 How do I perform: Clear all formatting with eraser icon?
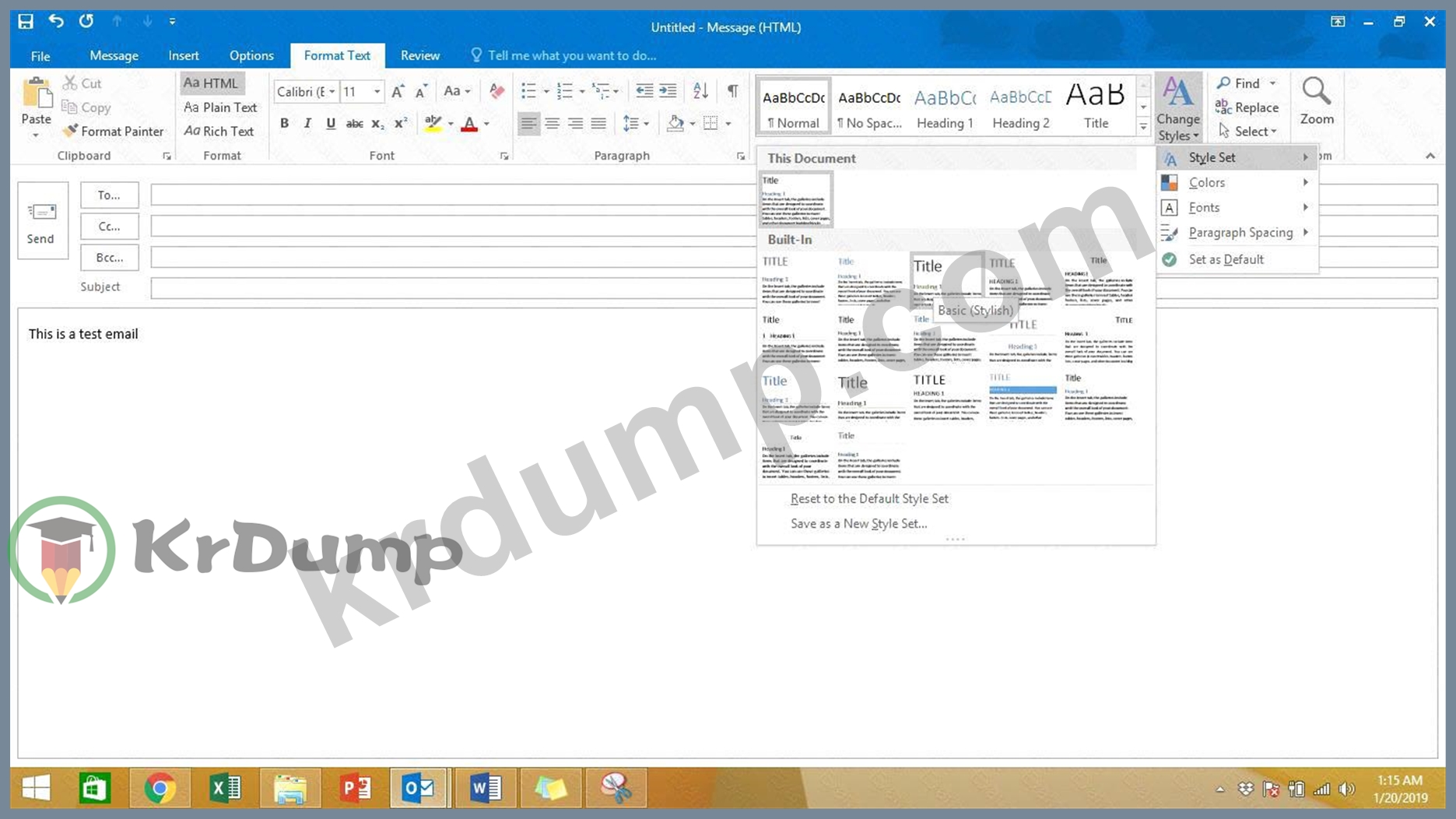[496, 91]
